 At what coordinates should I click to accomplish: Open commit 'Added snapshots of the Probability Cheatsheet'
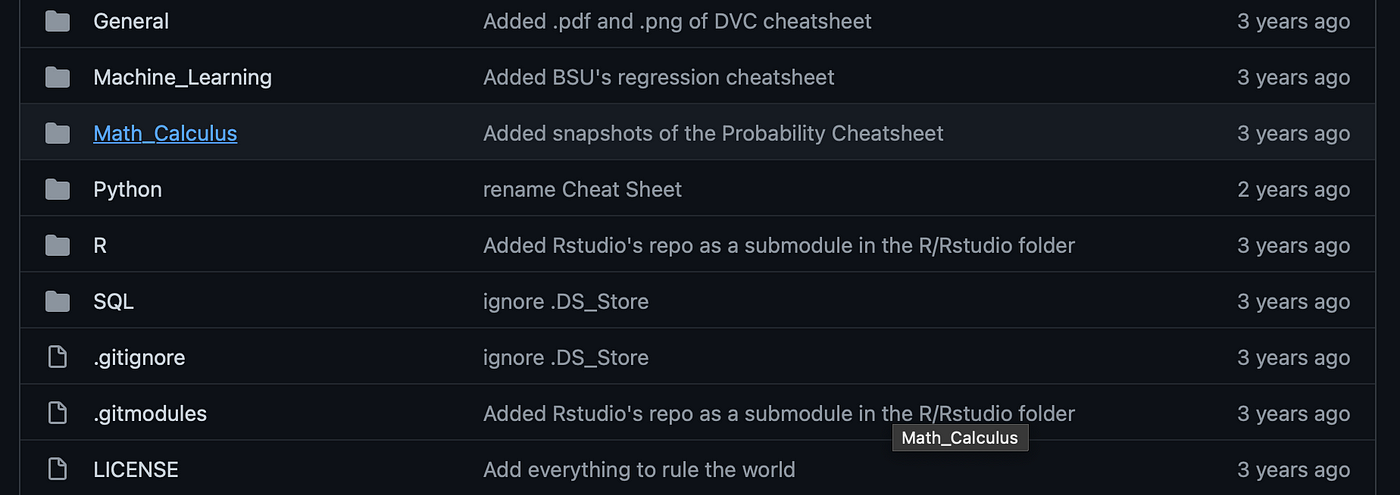713,133
